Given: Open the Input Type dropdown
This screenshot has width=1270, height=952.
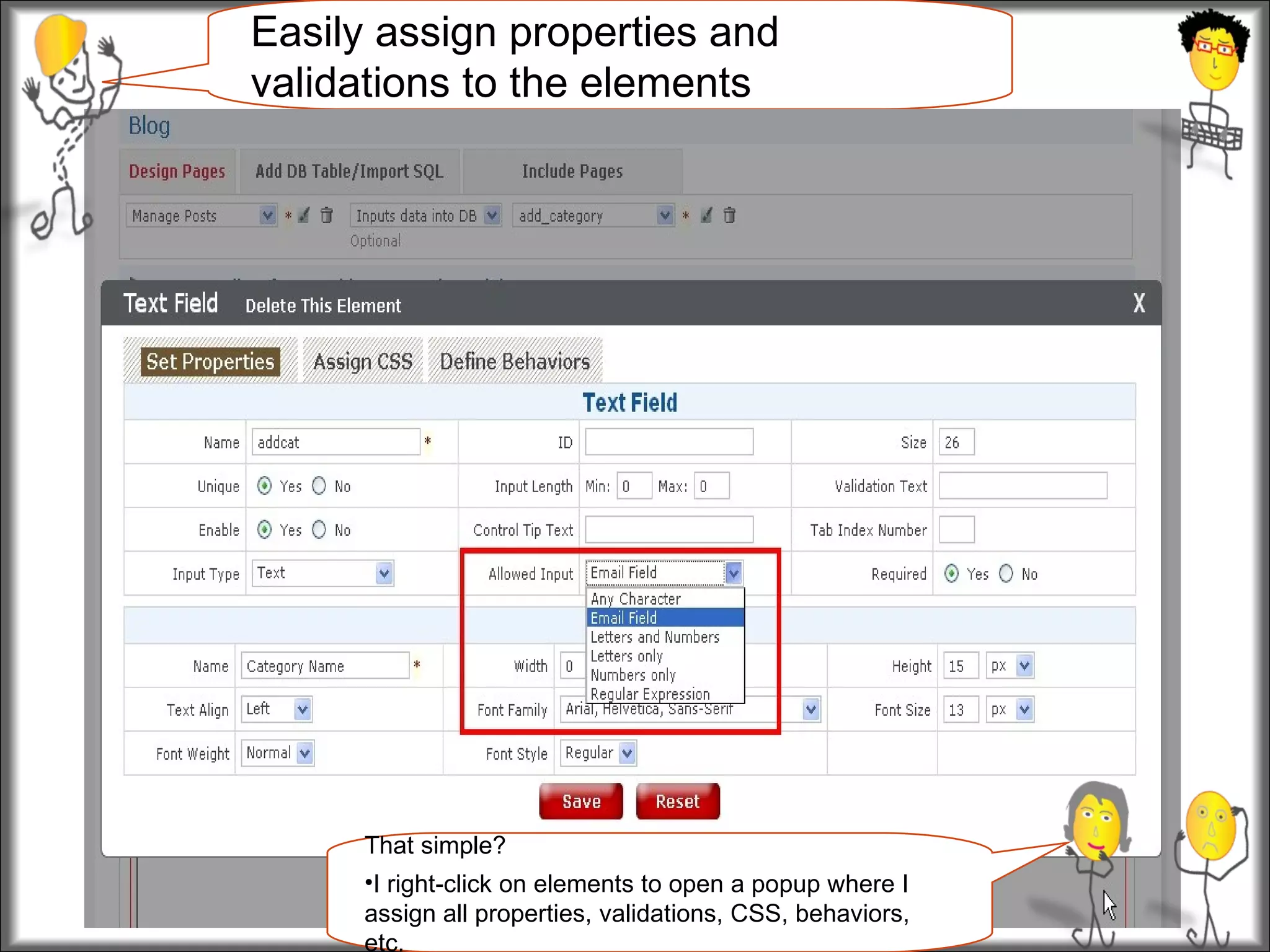Looking at the screenshot, I should (x=322, y=573).
